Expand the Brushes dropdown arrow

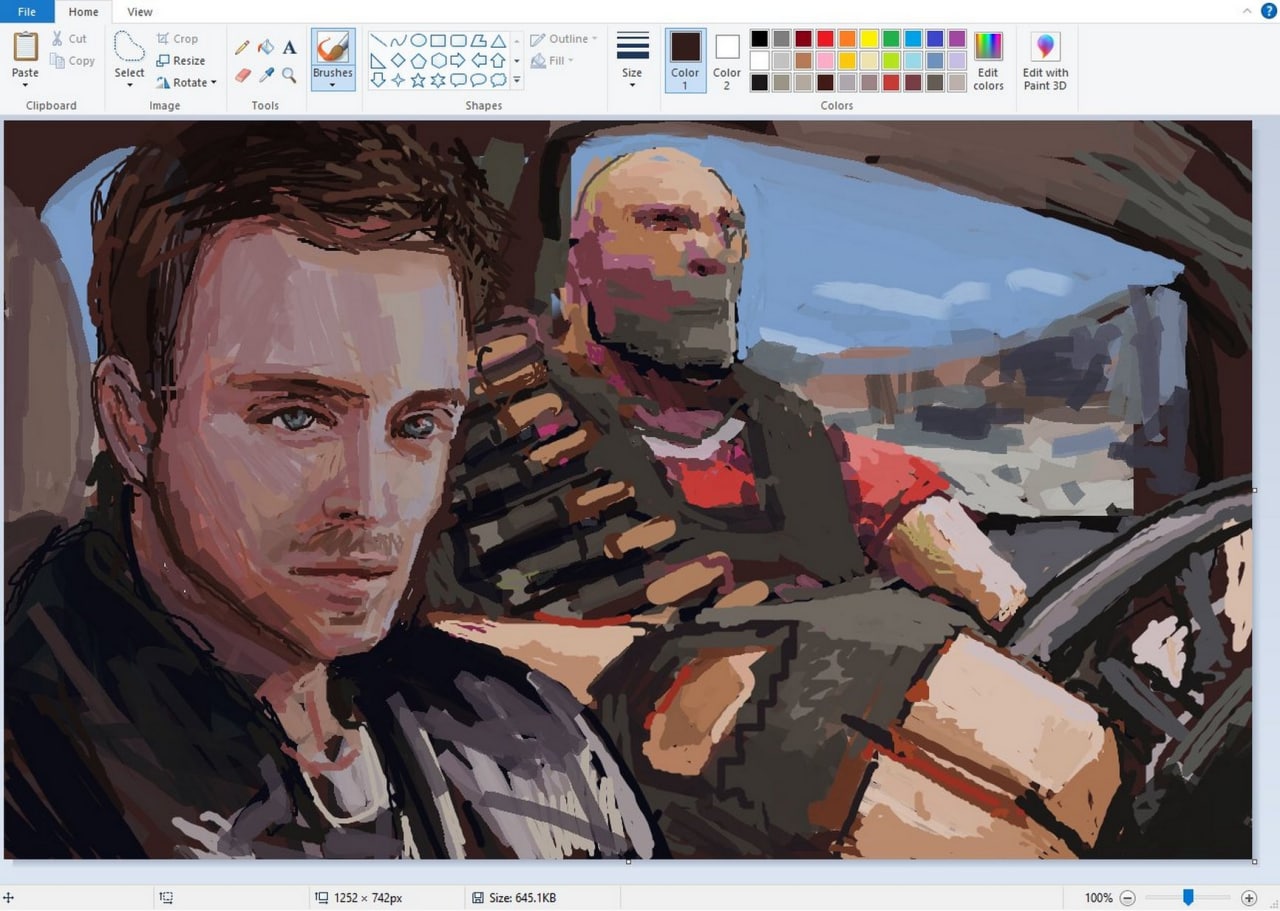(332, 86)
